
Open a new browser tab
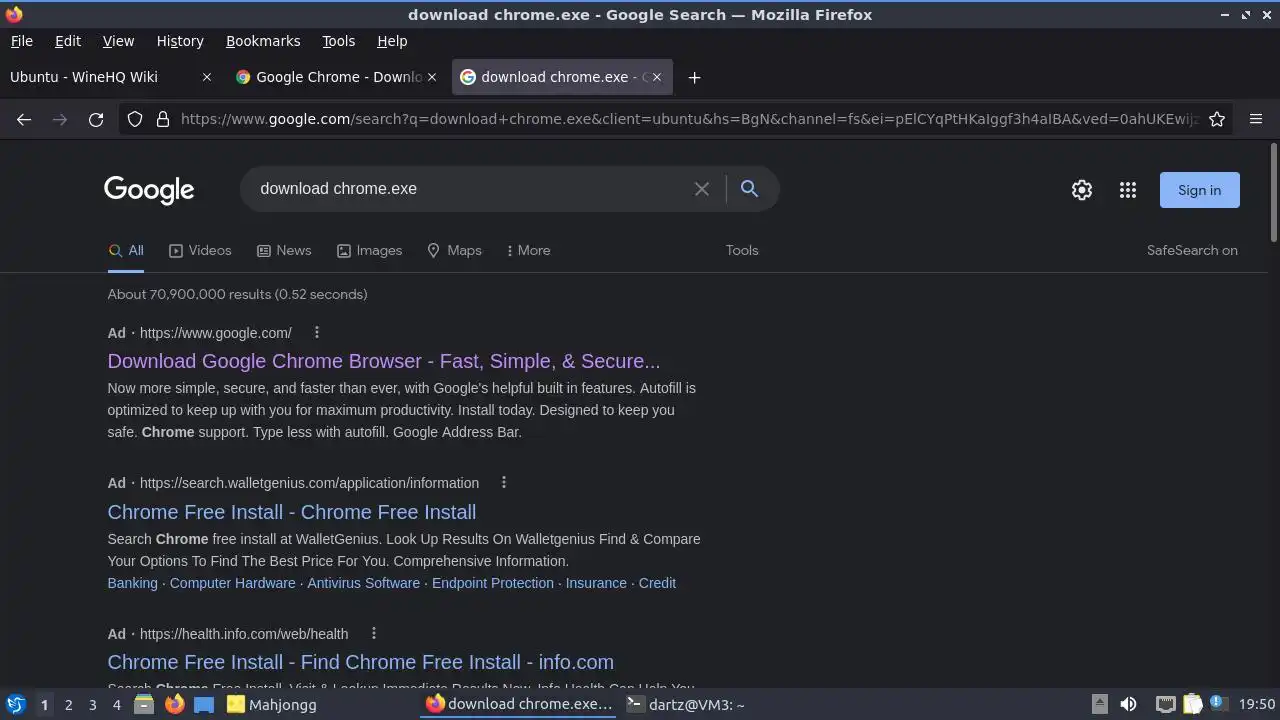pos(694,77)
